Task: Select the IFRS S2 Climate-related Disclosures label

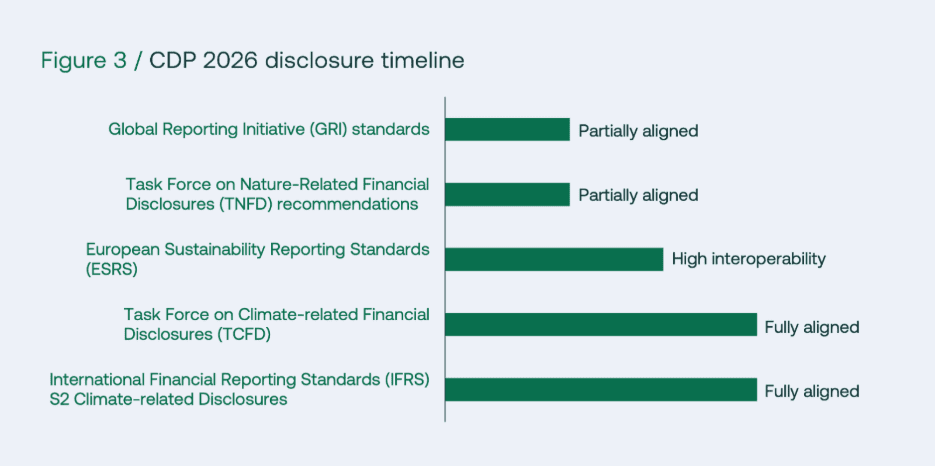Action: pos(240,389)
